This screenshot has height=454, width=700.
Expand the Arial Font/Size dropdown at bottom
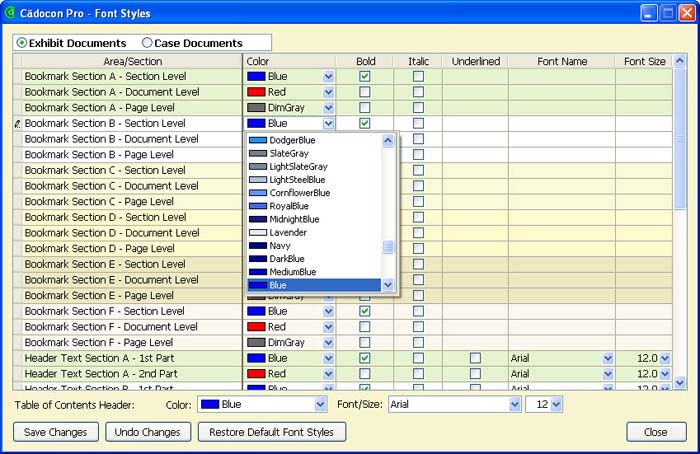514,405
